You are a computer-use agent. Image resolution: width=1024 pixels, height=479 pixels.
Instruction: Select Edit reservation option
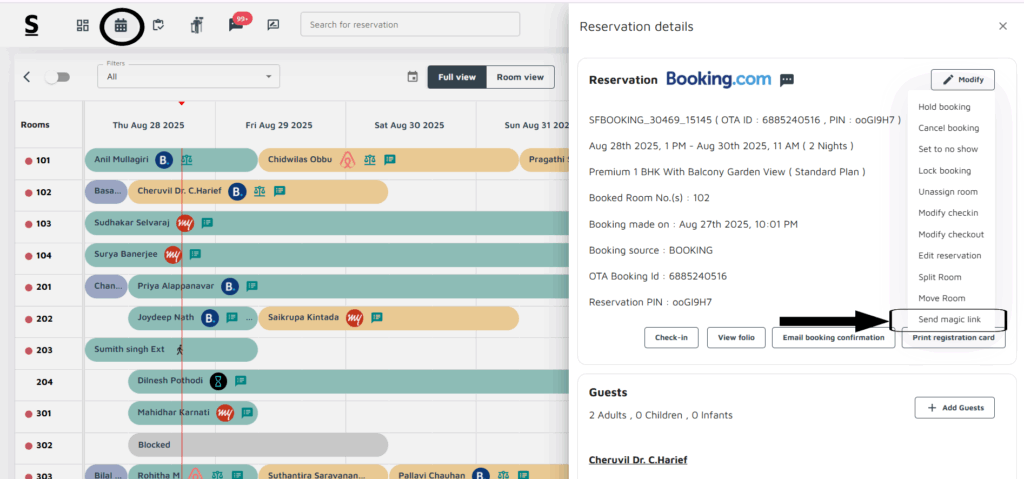coord(950,256)
